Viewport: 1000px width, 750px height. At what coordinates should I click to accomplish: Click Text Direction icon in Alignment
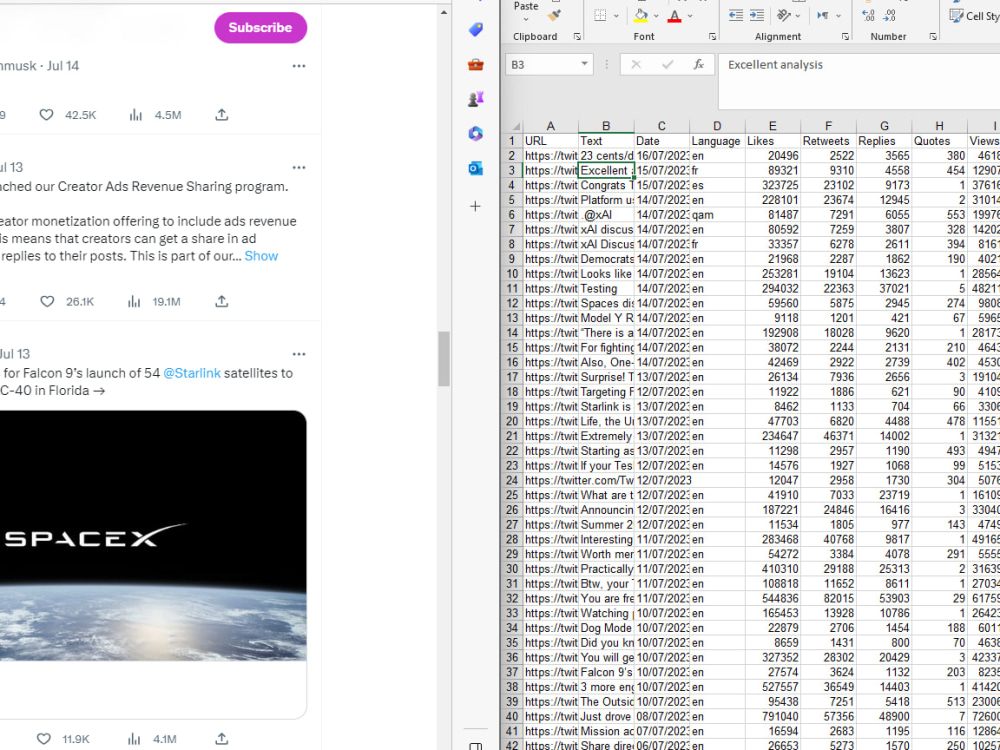pyautogui.click(x=823, y=16)
